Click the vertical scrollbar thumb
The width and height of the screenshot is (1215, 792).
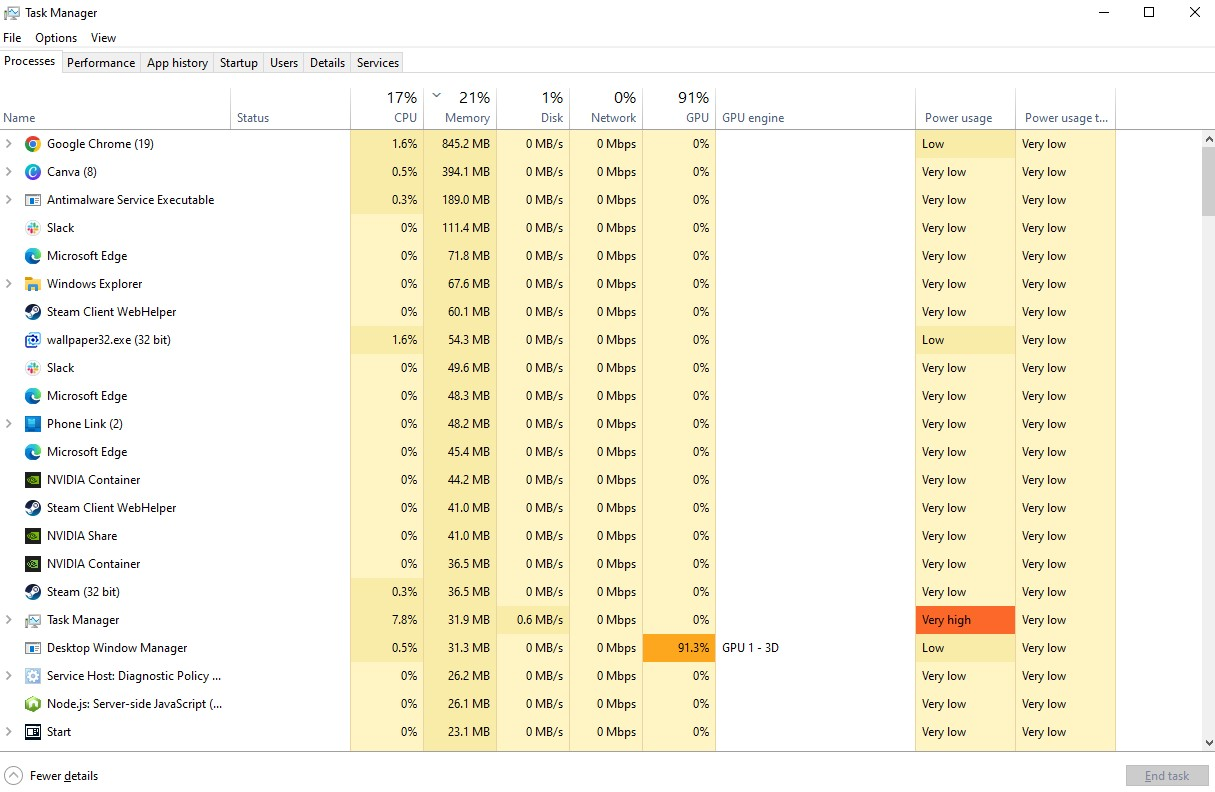pyautogui.click(x=1207, y=180)
